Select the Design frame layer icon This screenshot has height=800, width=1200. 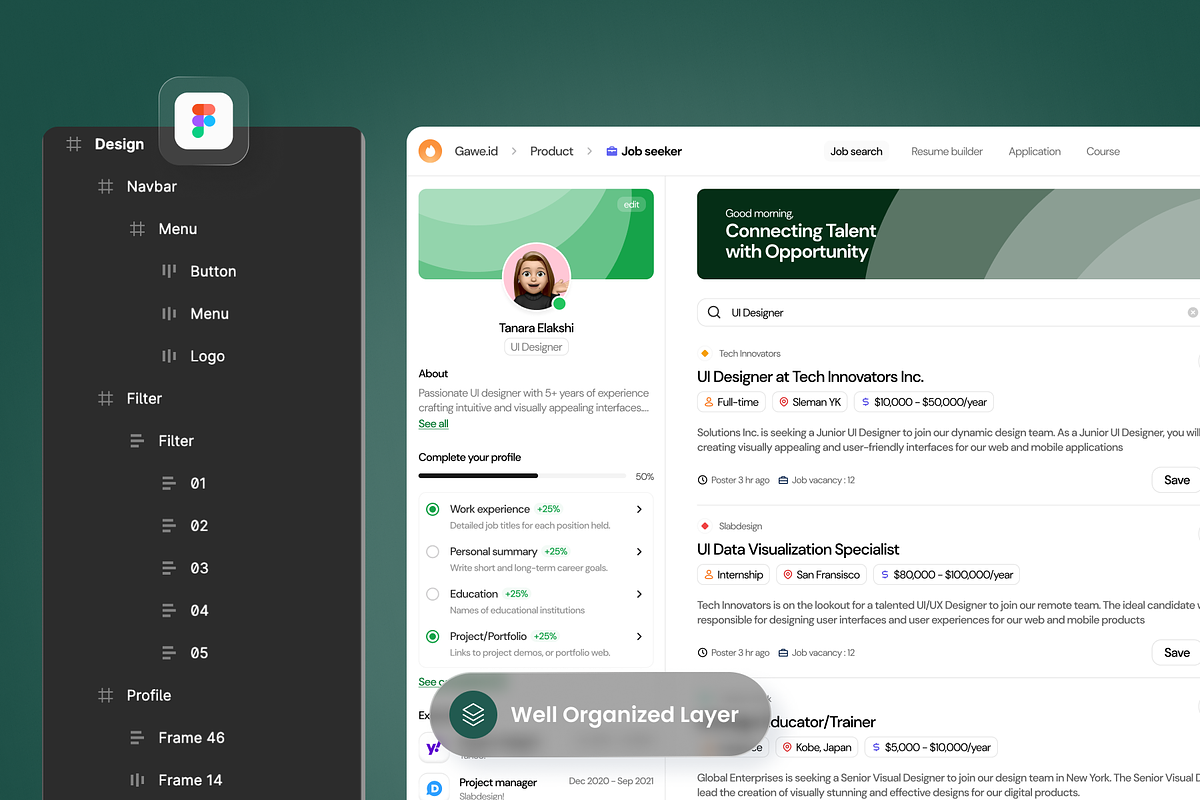tap(74, 144)
